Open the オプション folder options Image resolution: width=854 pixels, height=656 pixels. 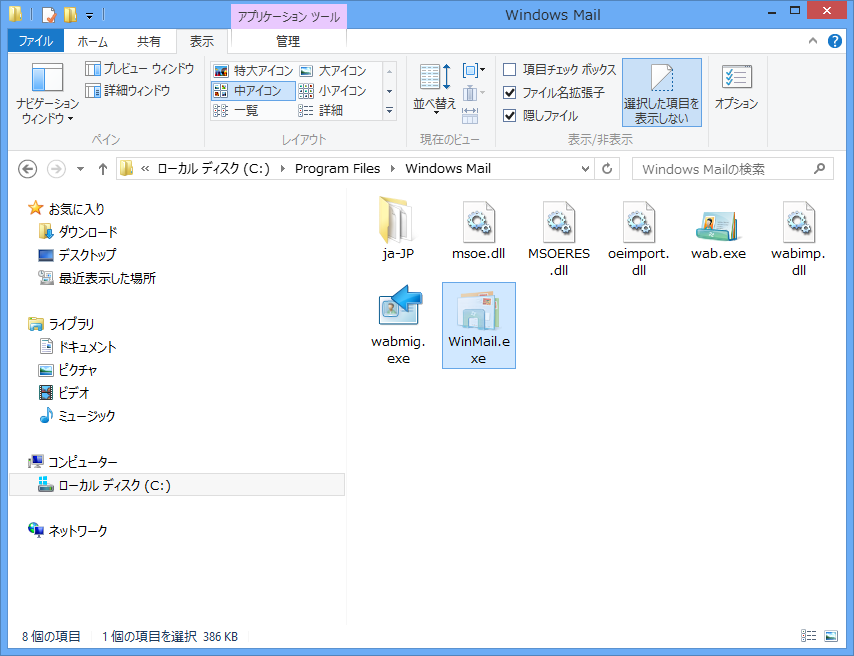(736, 87)
